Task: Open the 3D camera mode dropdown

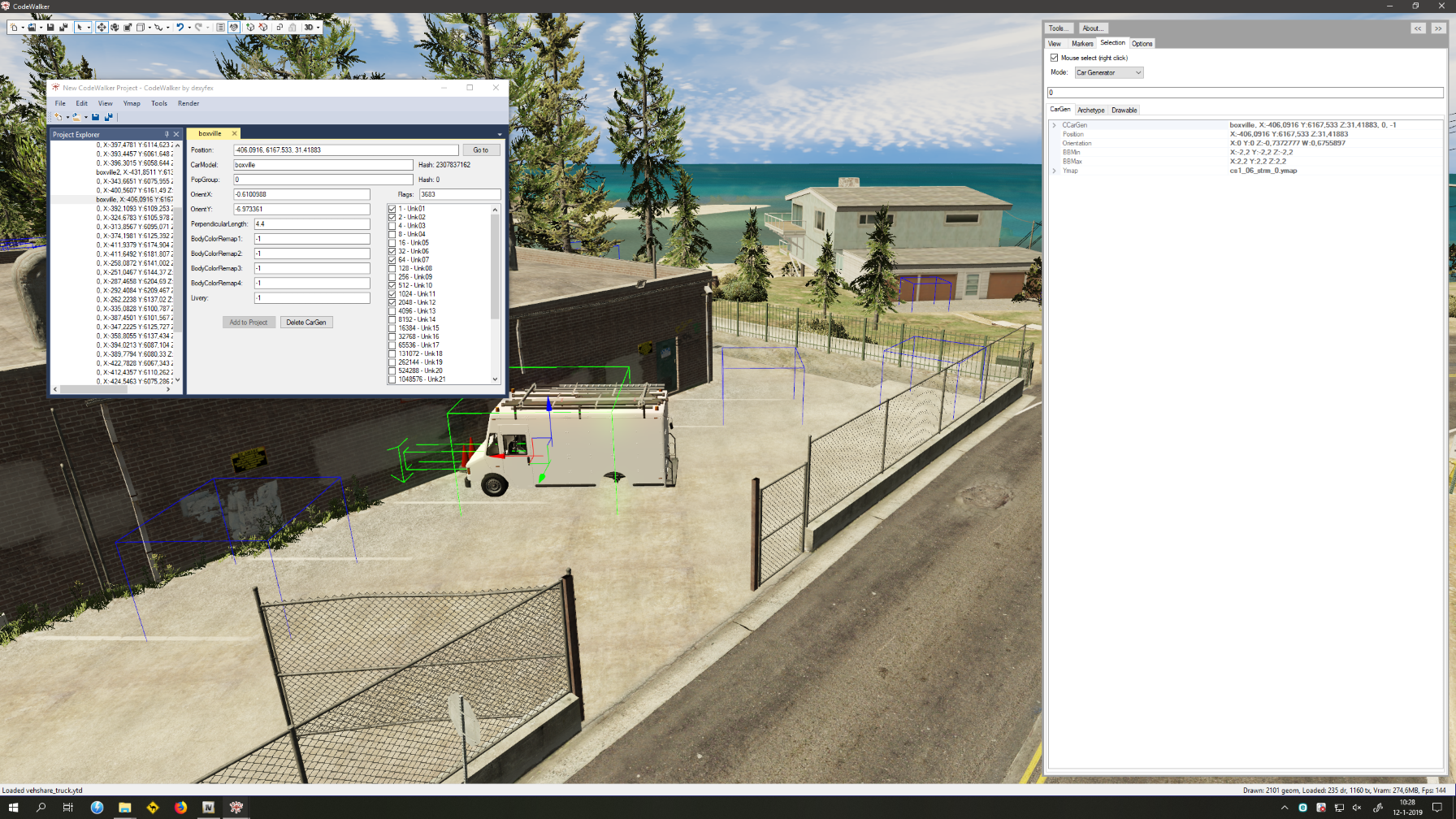Action: pyautogui.click(x=311, y=28)
